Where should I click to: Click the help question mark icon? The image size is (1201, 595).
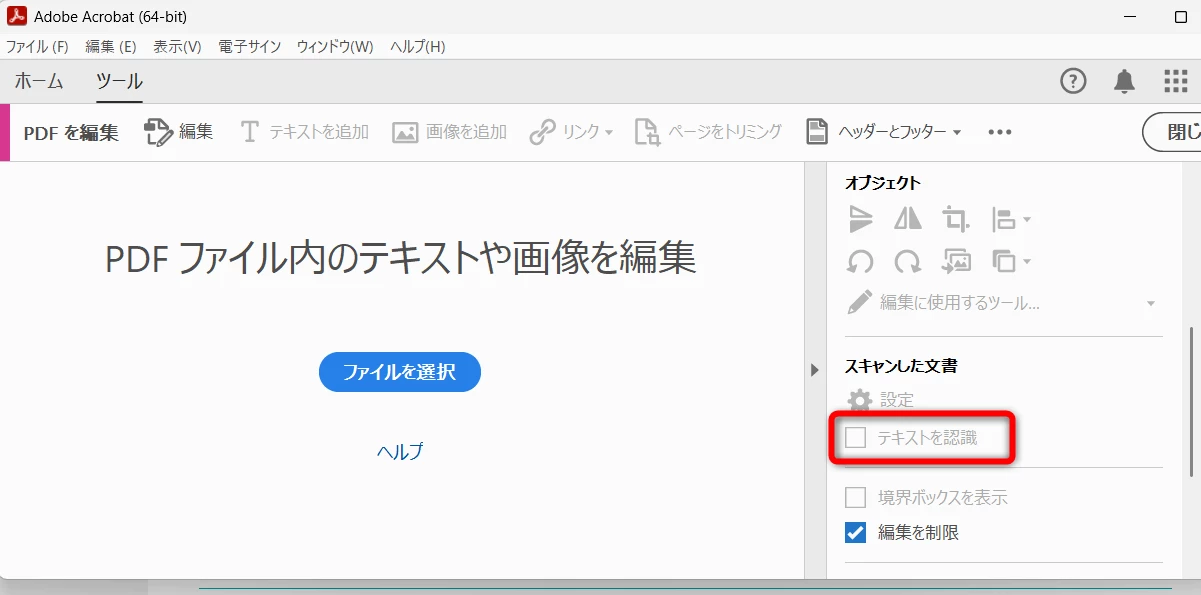point(1073,82)
